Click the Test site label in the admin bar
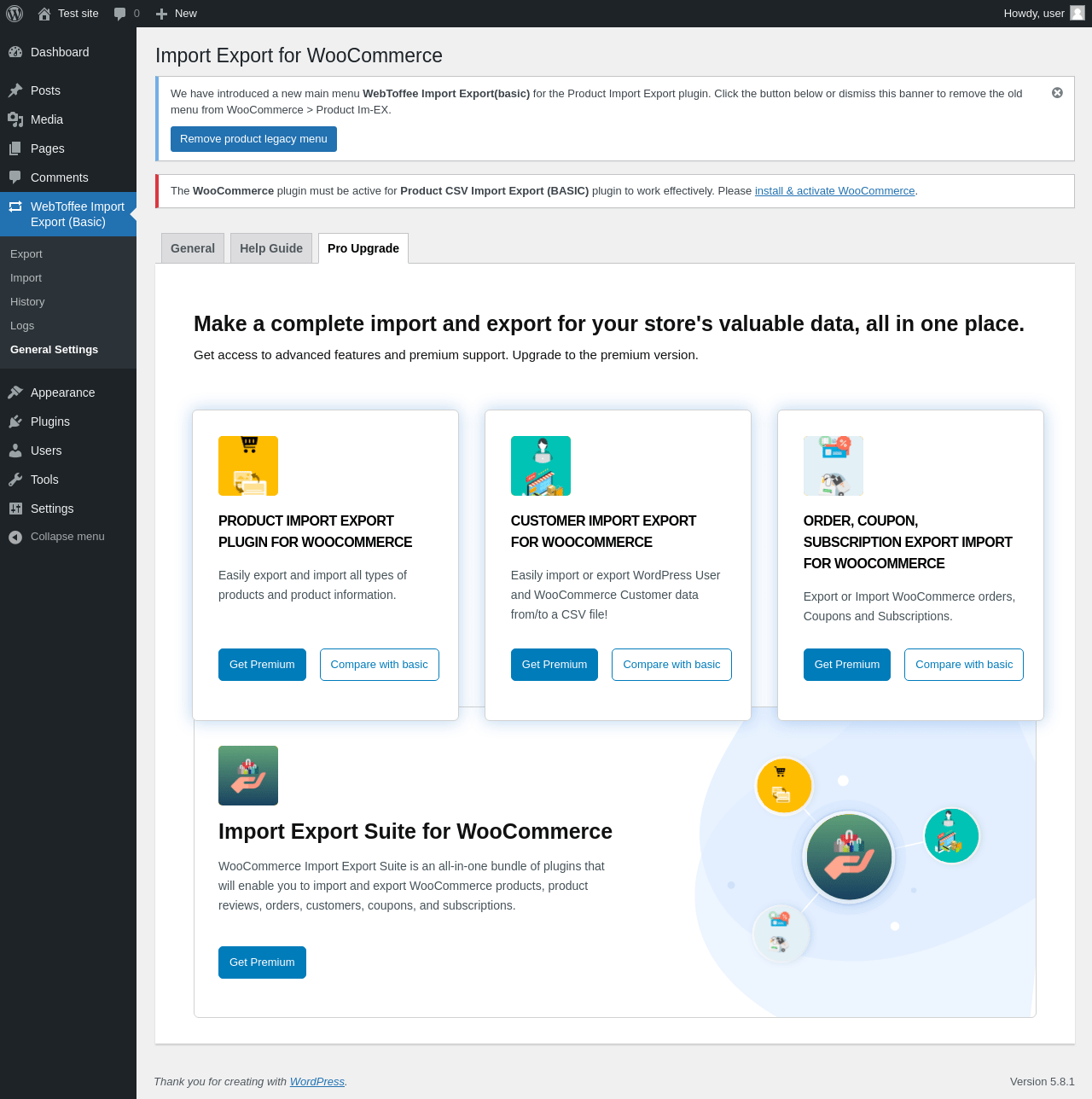 pyautogui.click(x=78, y=14)
